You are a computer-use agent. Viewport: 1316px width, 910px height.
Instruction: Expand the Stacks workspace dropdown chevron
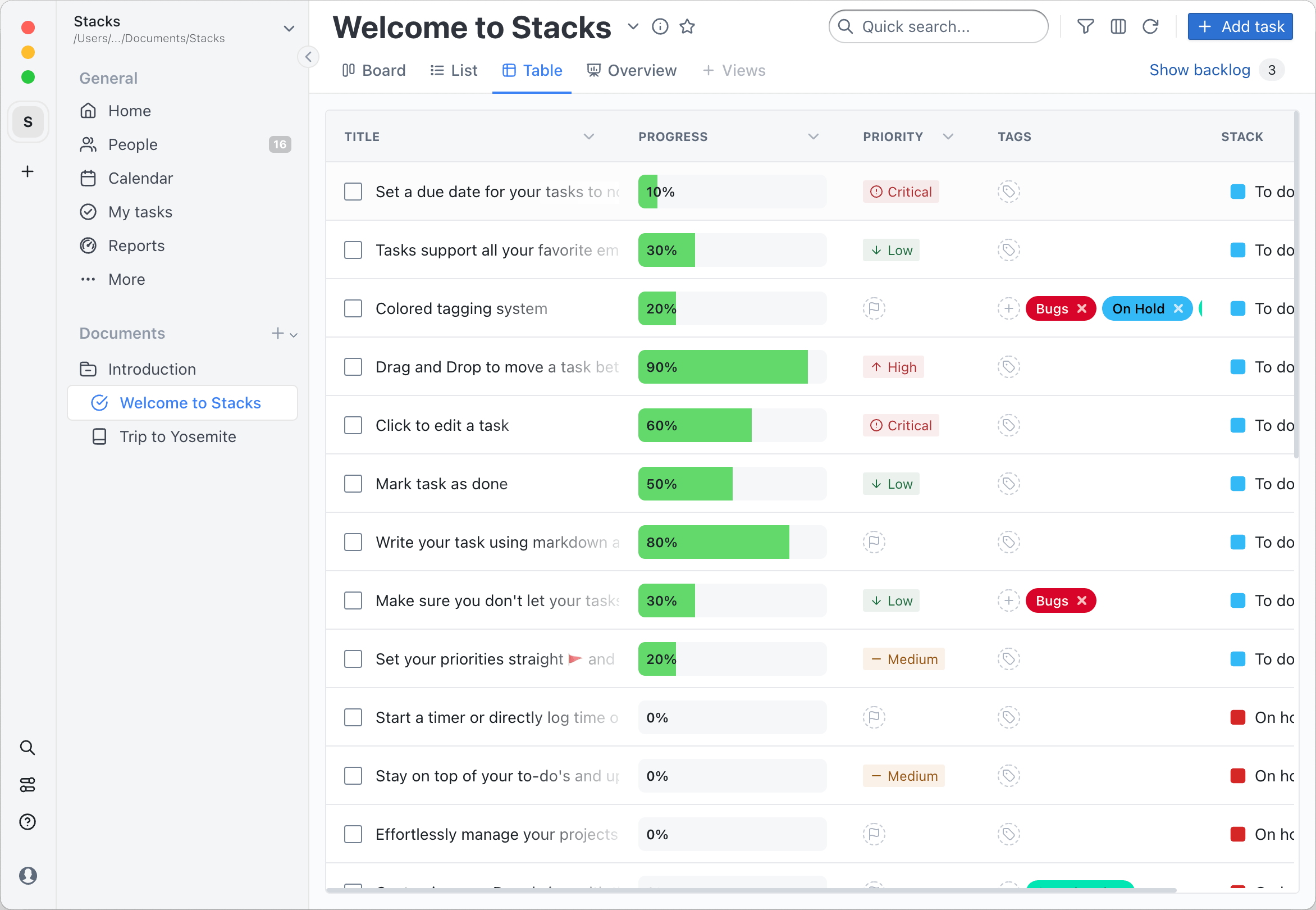[289, 29]
